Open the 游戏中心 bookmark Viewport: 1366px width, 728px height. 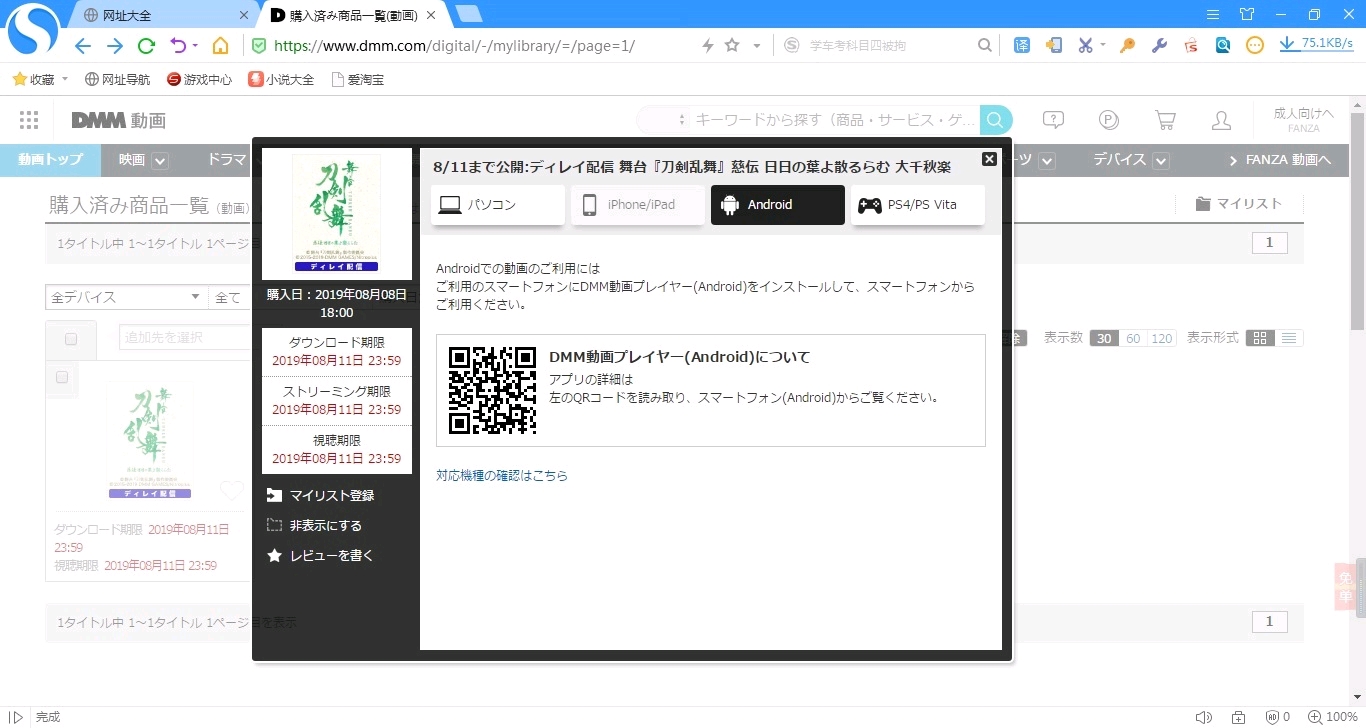(x=199, y=79)
